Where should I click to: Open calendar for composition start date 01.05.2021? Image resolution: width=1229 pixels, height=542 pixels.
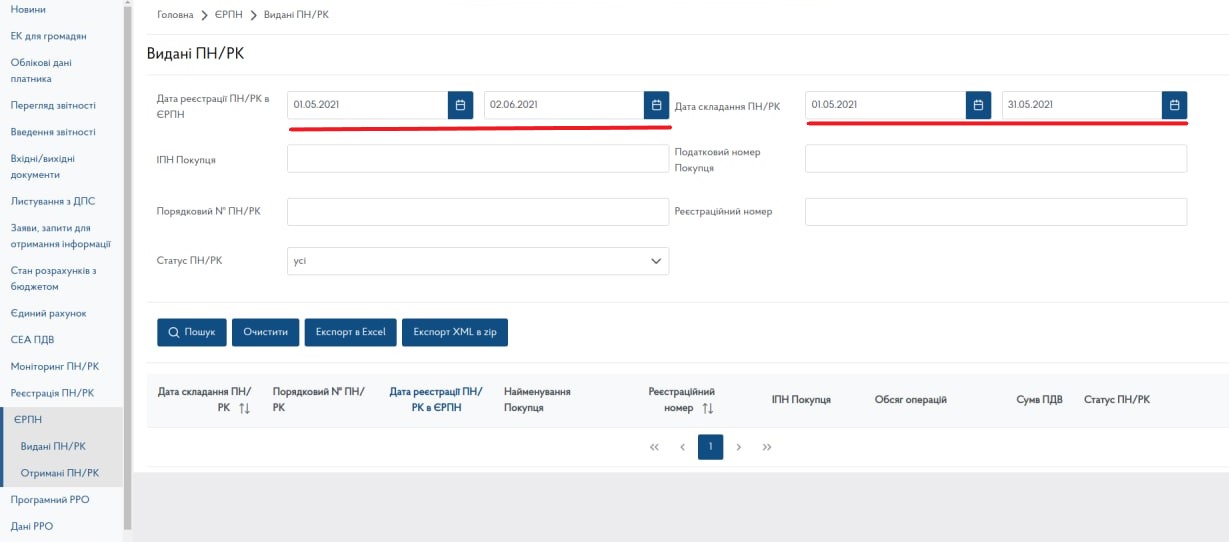pyautogui.click(x=979, y=105)
